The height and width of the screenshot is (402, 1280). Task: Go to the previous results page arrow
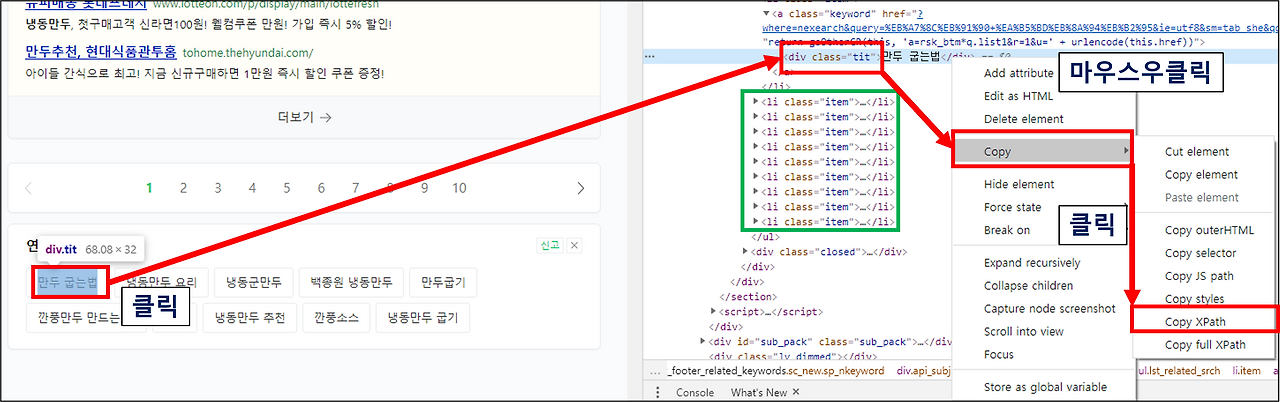[x=28, y=188]
